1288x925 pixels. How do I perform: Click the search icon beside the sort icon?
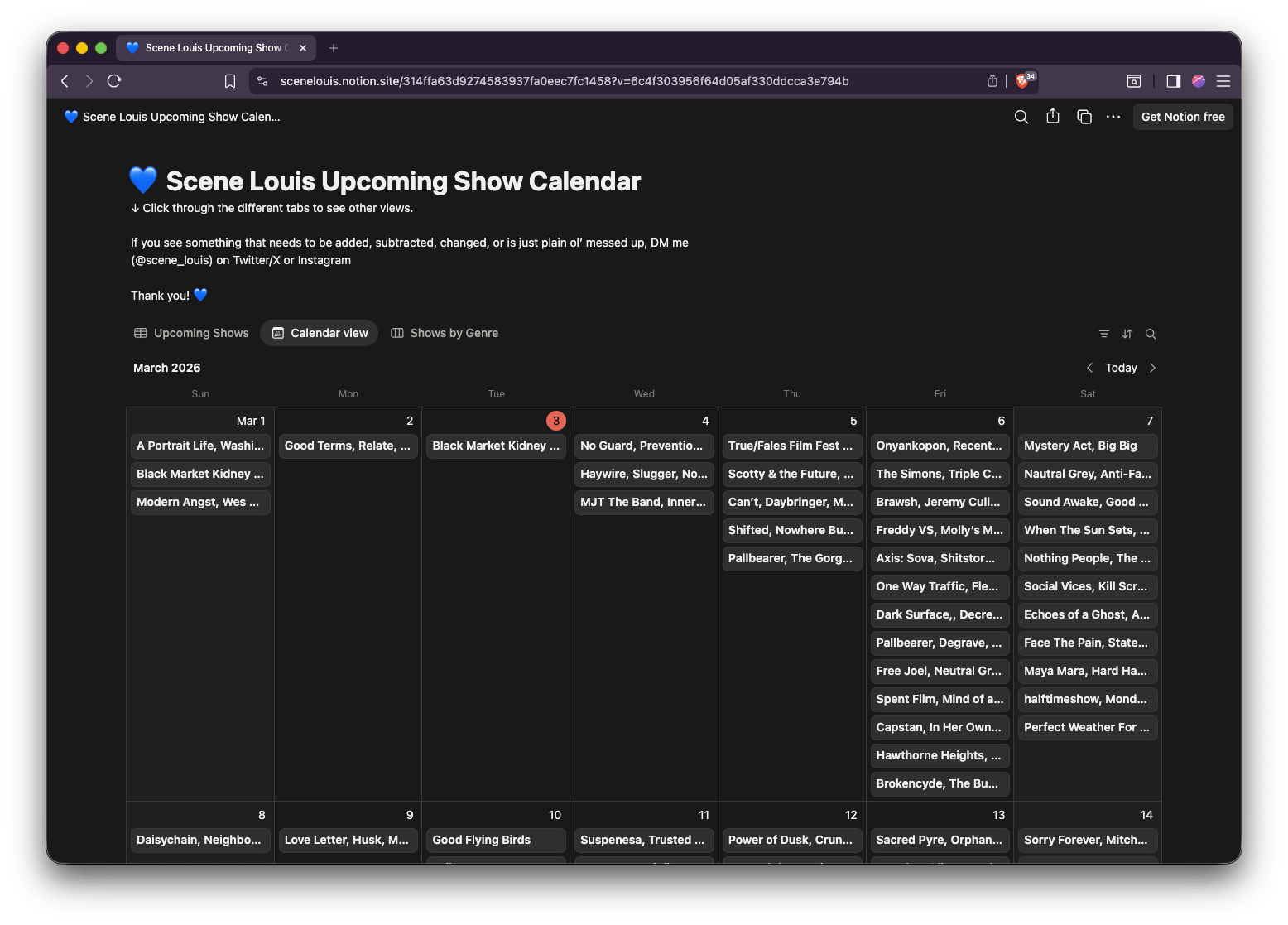tap(1151, 333)
